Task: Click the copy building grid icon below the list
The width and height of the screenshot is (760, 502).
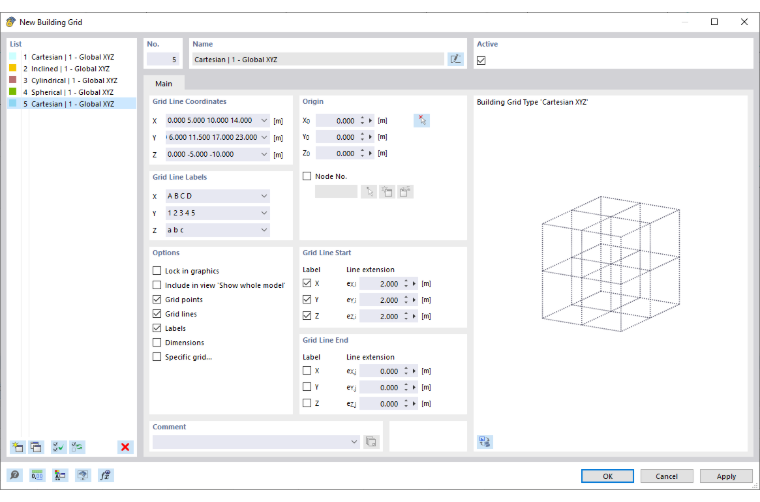Action: tap(36, 447)
